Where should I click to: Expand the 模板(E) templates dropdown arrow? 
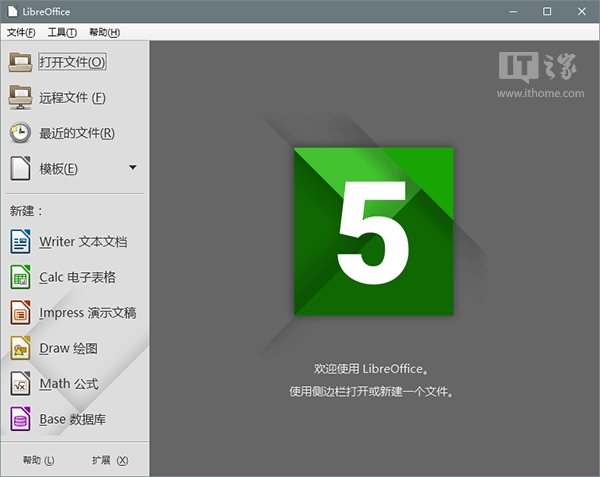point(133,168)
